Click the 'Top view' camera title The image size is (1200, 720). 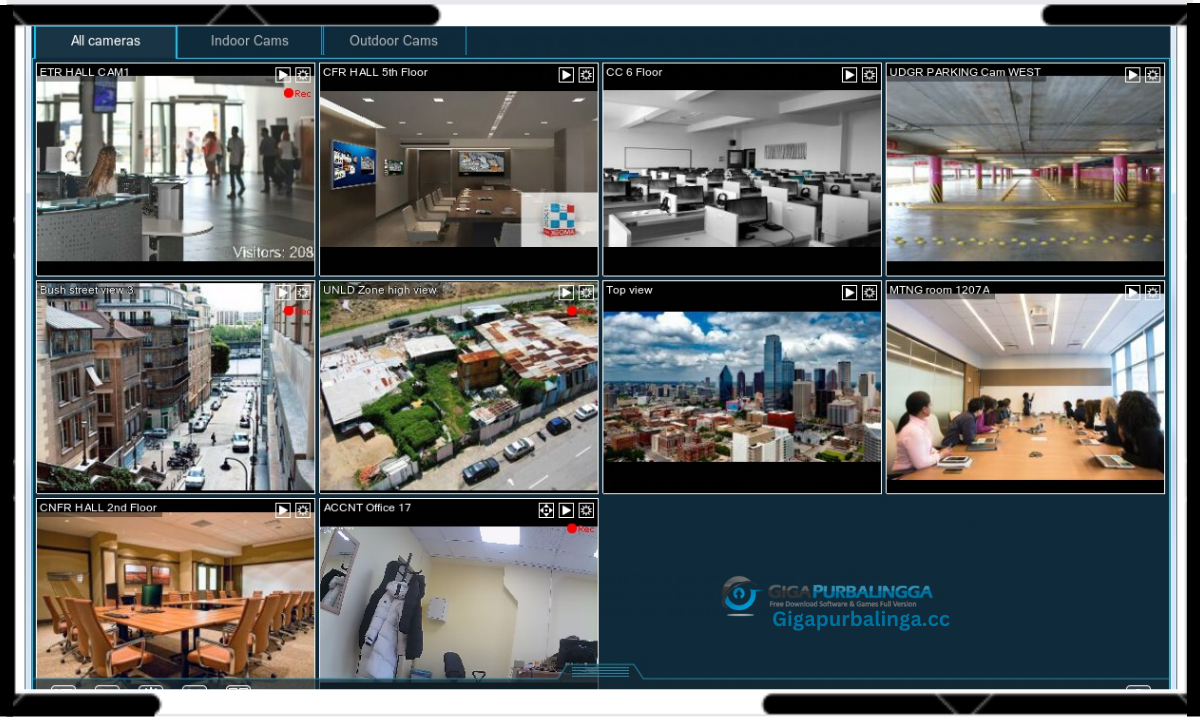point(629,290)
